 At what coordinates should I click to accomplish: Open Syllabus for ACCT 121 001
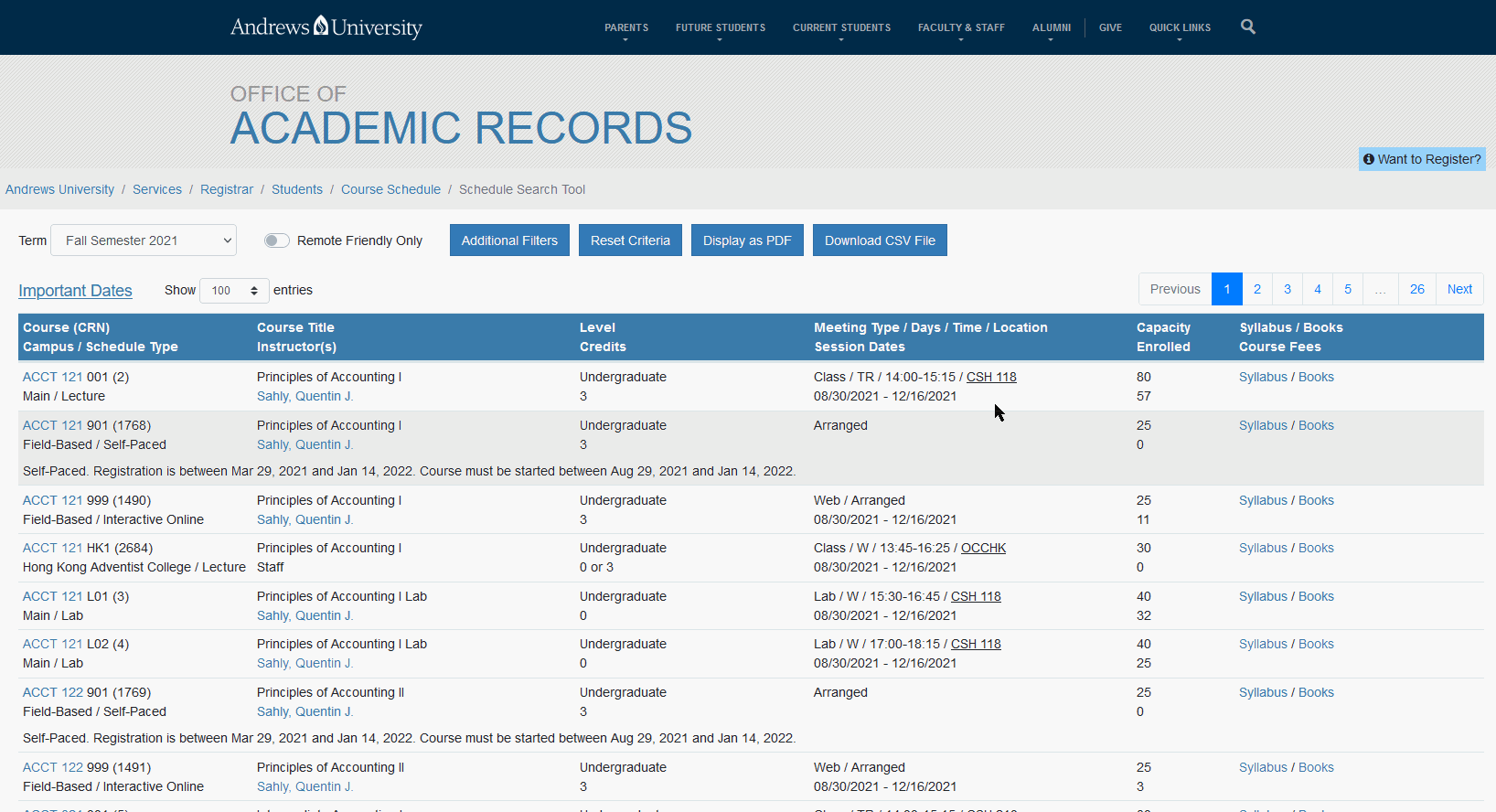tap(1263, 377)
